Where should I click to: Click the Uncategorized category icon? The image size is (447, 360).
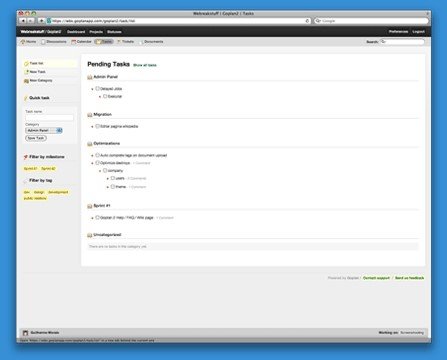click(x=90, y=235)
